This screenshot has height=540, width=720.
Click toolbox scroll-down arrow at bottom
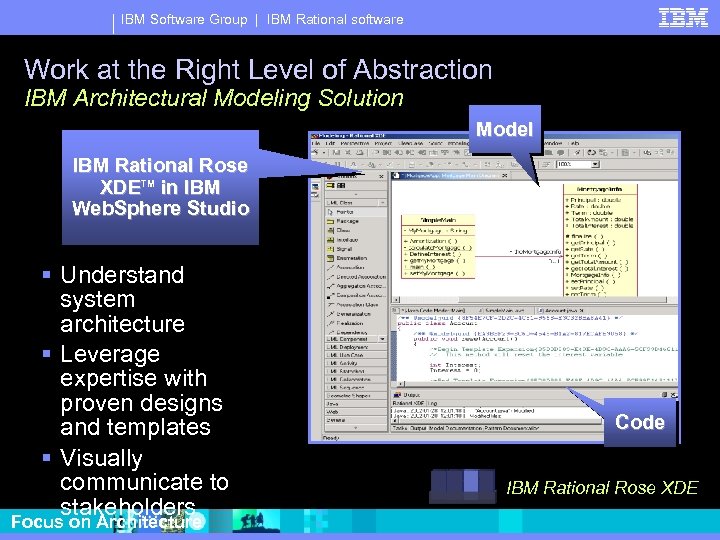pyautogui.click(x=356, y=428)
